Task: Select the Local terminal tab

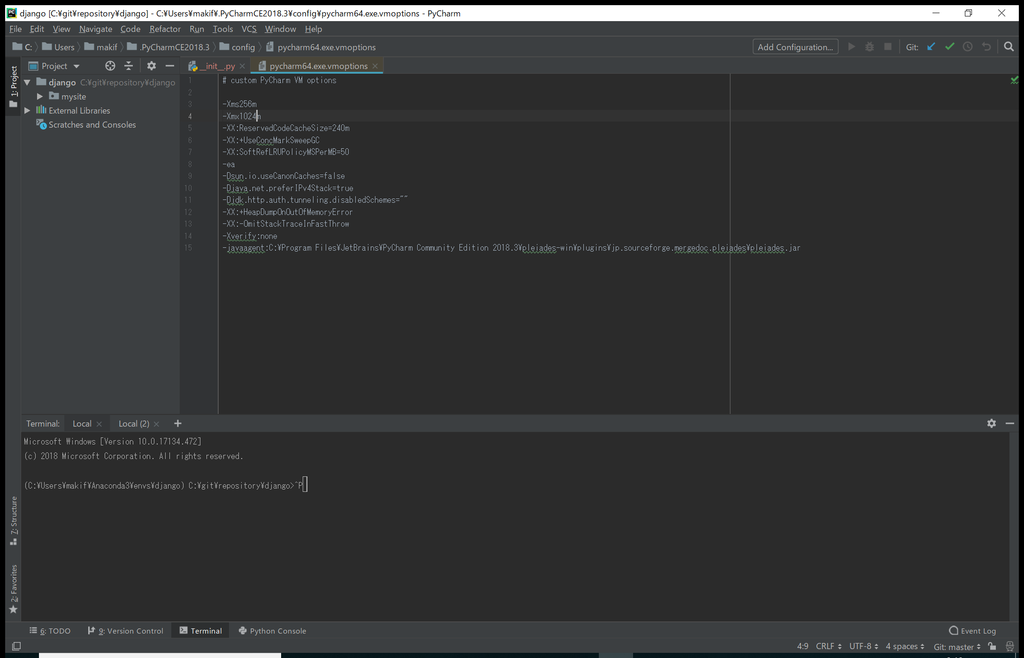Action: coord(82,424)
